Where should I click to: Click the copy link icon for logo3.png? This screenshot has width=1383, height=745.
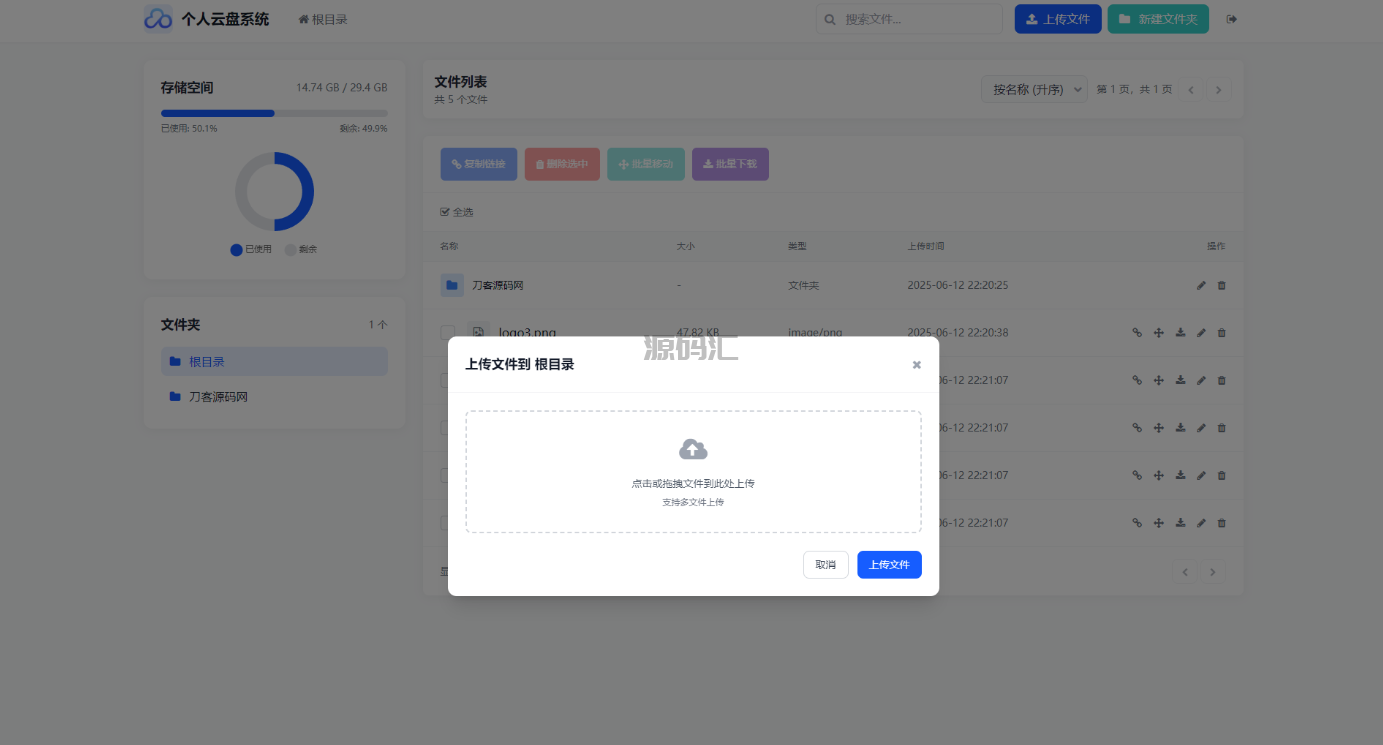click(1137, 333)
